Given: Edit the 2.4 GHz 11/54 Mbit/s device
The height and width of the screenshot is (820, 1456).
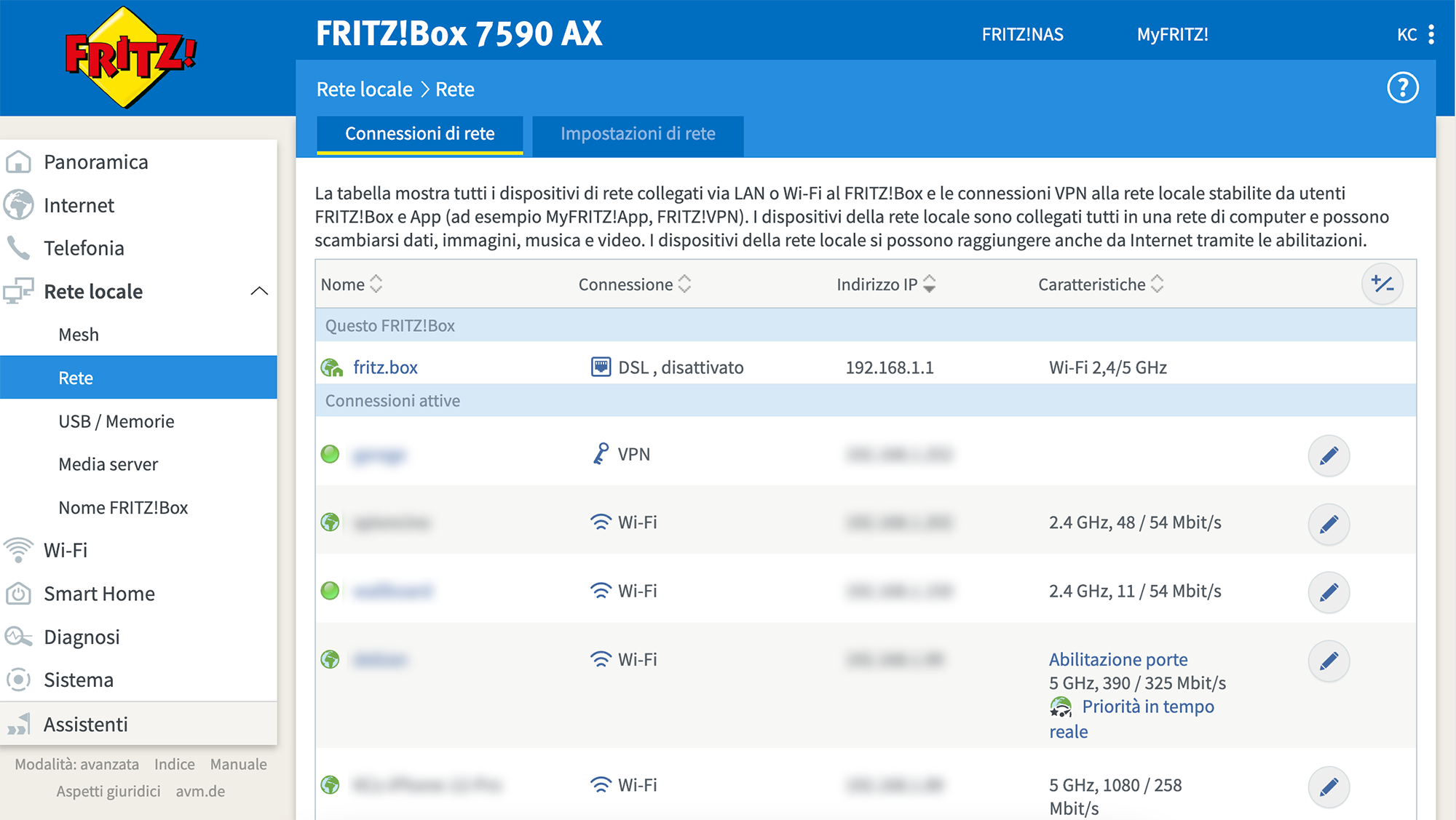Looking at the screenshot, I should 1329,592.
